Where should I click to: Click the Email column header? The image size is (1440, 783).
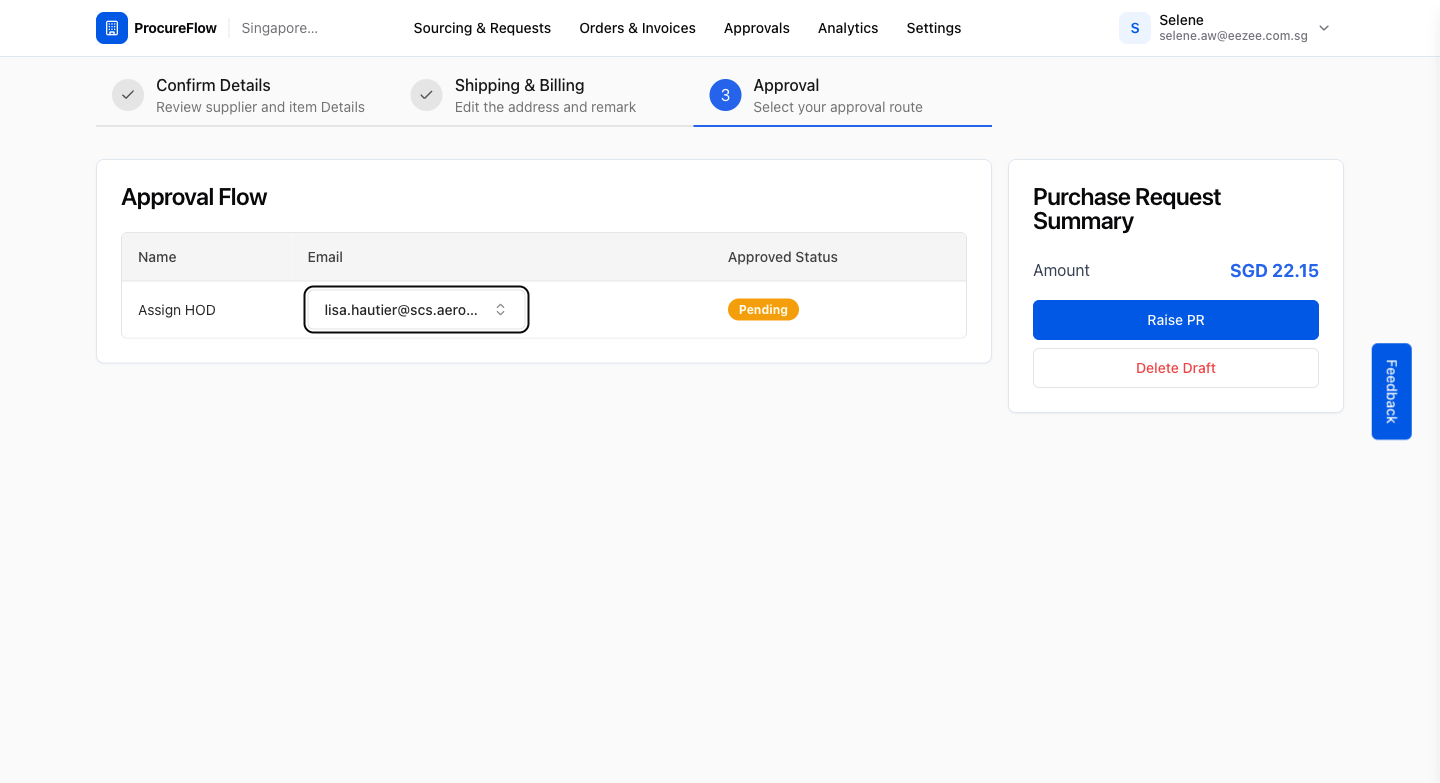[x=325, y=257]
